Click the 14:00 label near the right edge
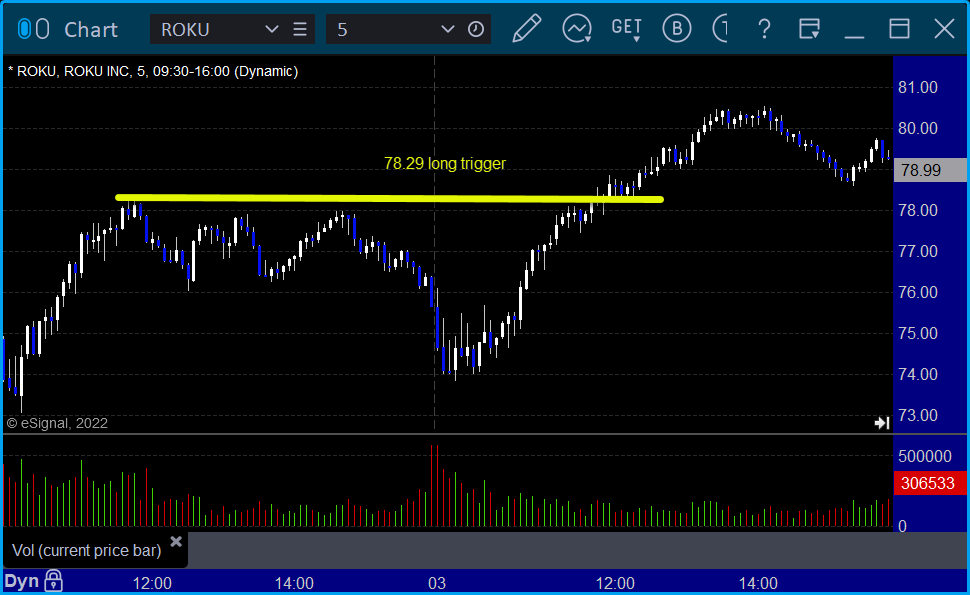Screen dimensions: 970x595 pyautogui.click(x=758, y=583)
